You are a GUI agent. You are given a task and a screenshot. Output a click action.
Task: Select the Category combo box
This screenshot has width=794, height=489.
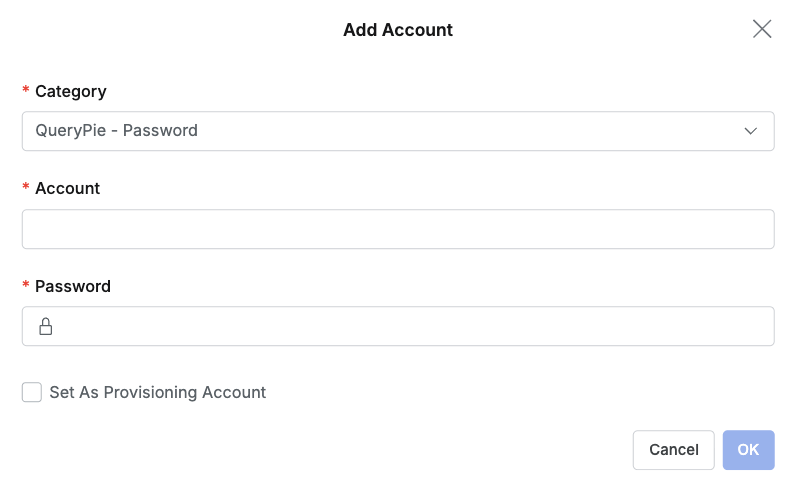point(398,131)
